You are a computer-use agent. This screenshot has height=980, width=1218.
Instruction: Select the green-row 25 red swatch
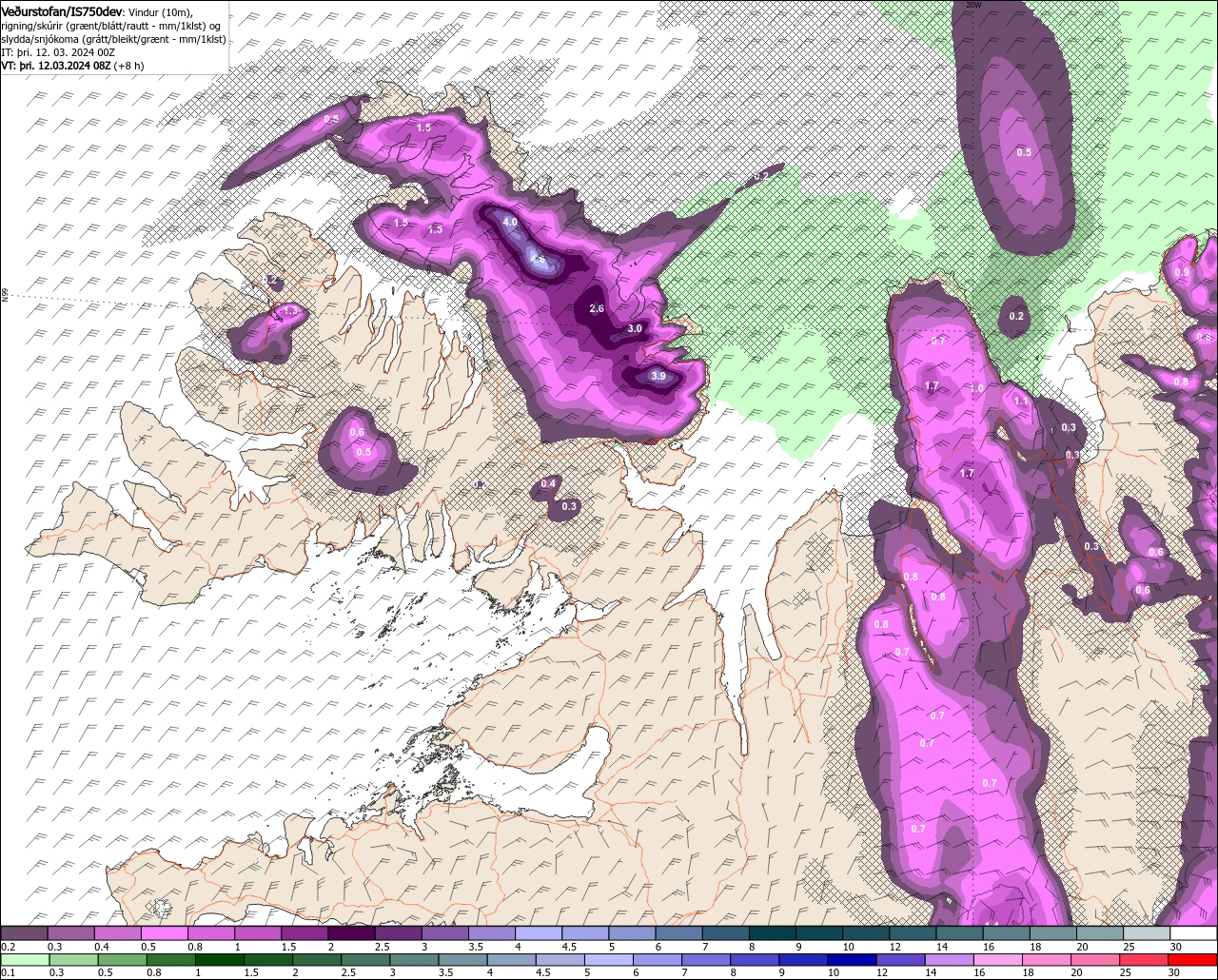pos(1144,960)
